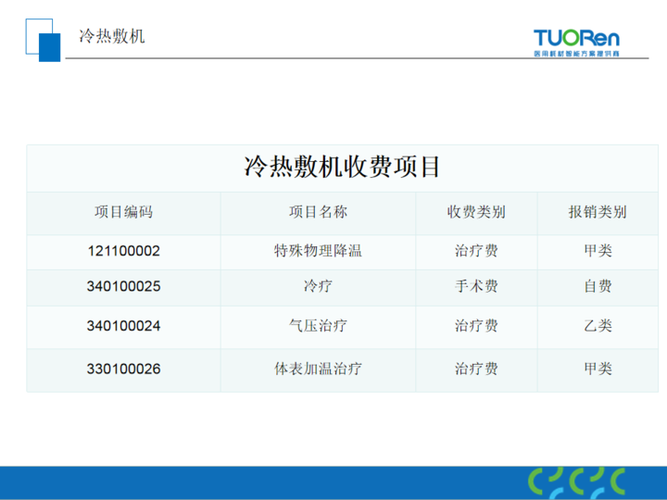
Task: Click the 项目名称 column header
Action: [318, 211]
